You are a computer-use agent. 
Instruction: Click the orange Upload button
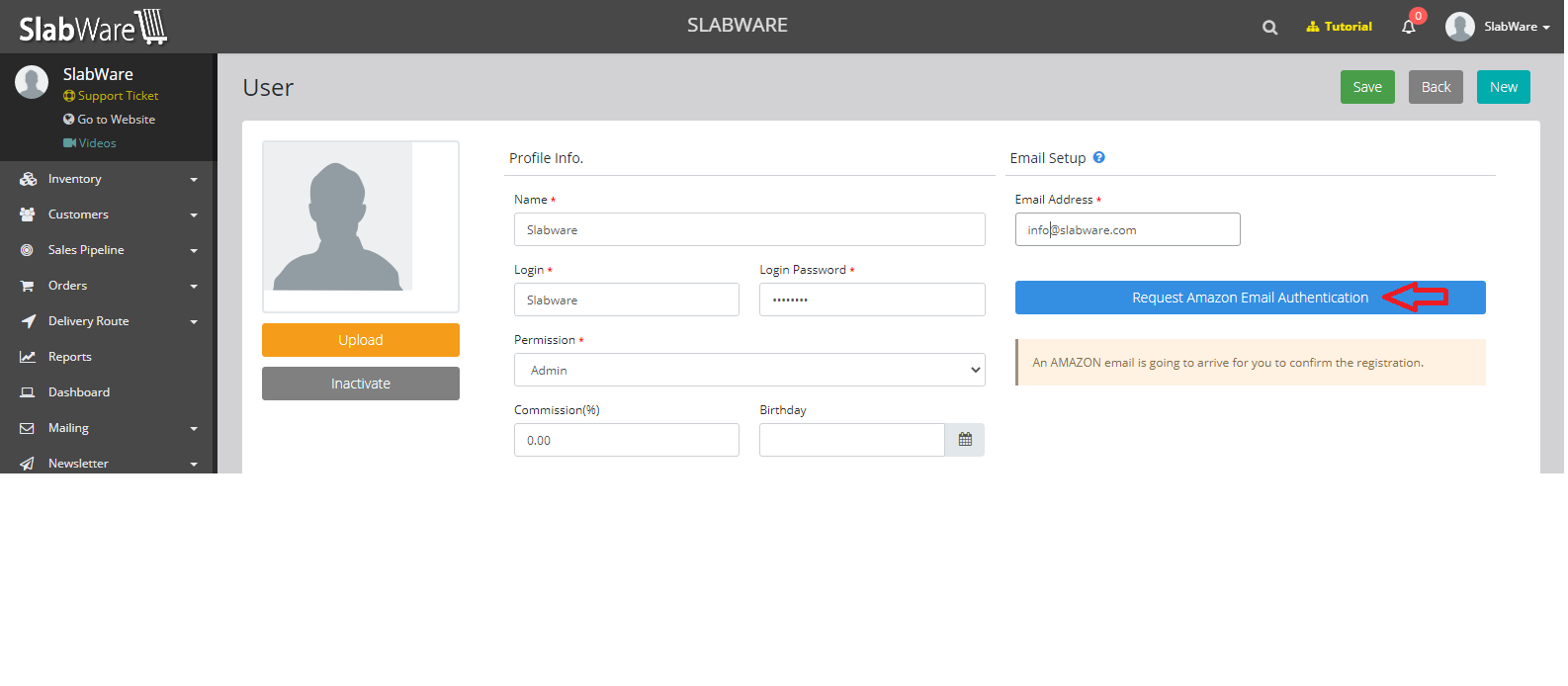(x=361, y=340)
